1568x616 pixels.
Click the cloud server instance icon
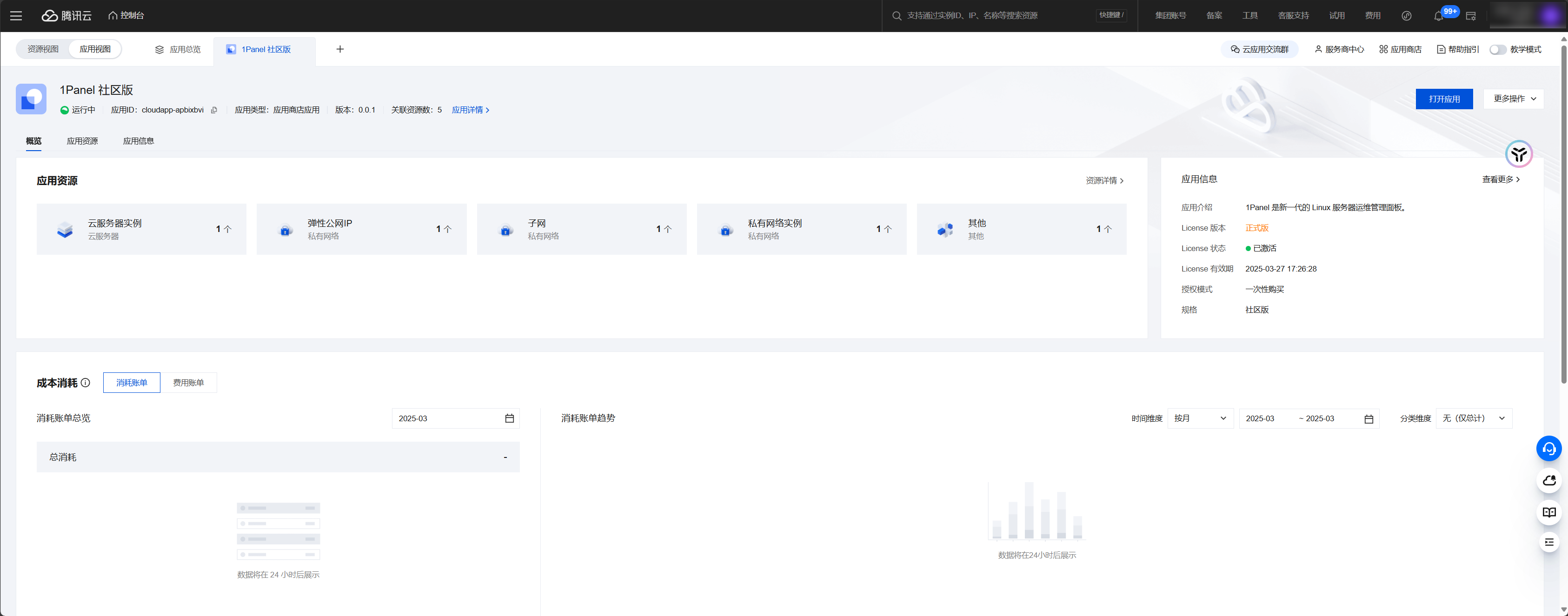point(65,230)
